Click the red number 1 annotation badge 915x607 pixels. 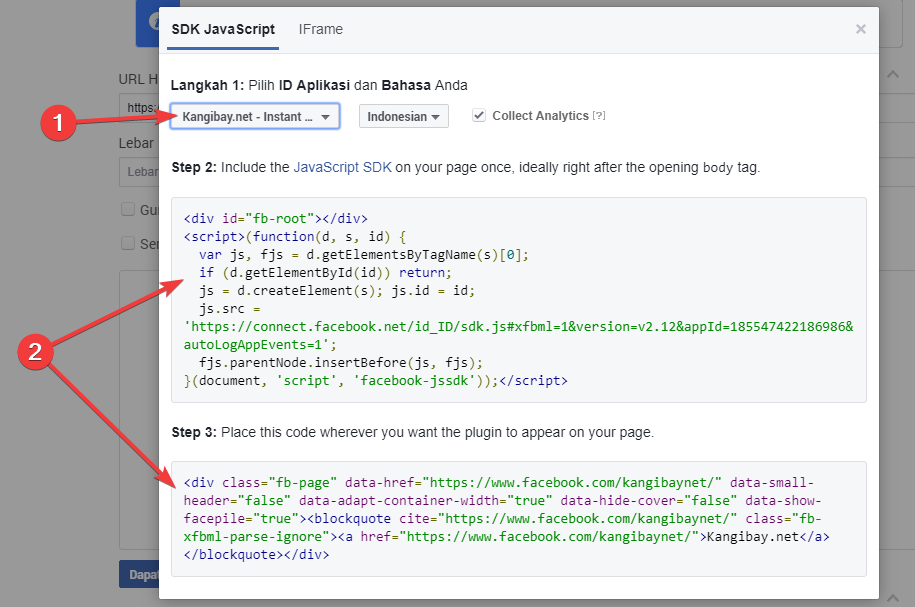coord(58,123)
